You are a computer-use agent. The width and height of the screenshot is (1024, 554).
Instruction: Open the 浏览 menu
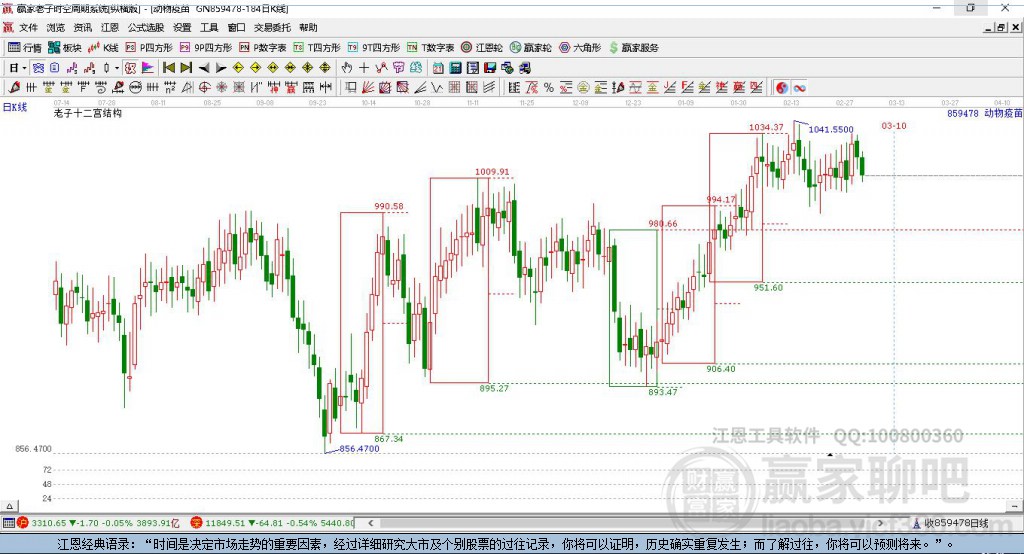(x=56, y=27)
